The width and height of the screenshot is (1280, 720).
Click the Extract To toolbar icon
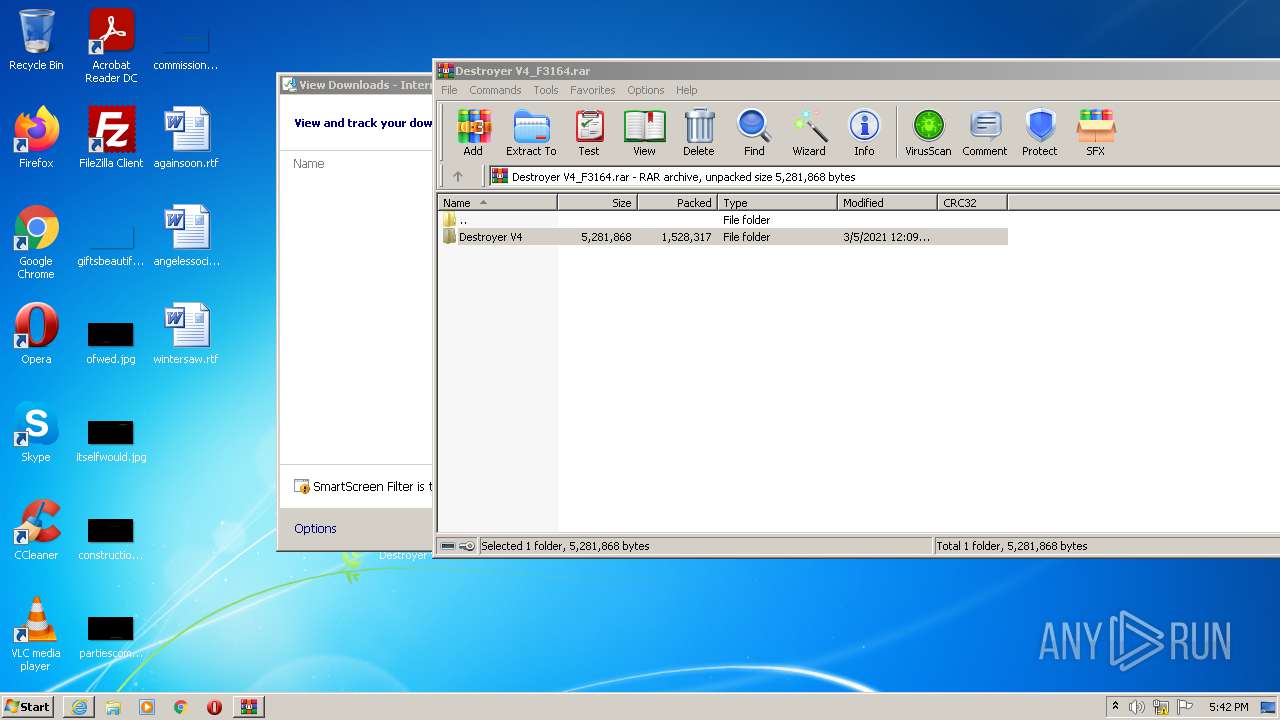[x=531, y=133]
